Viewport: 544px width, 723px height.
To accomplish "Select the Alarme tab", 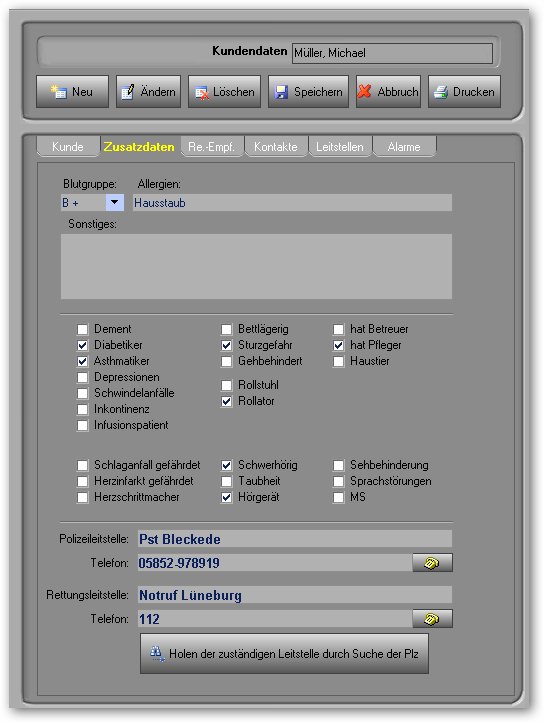I will click(404, 147).
